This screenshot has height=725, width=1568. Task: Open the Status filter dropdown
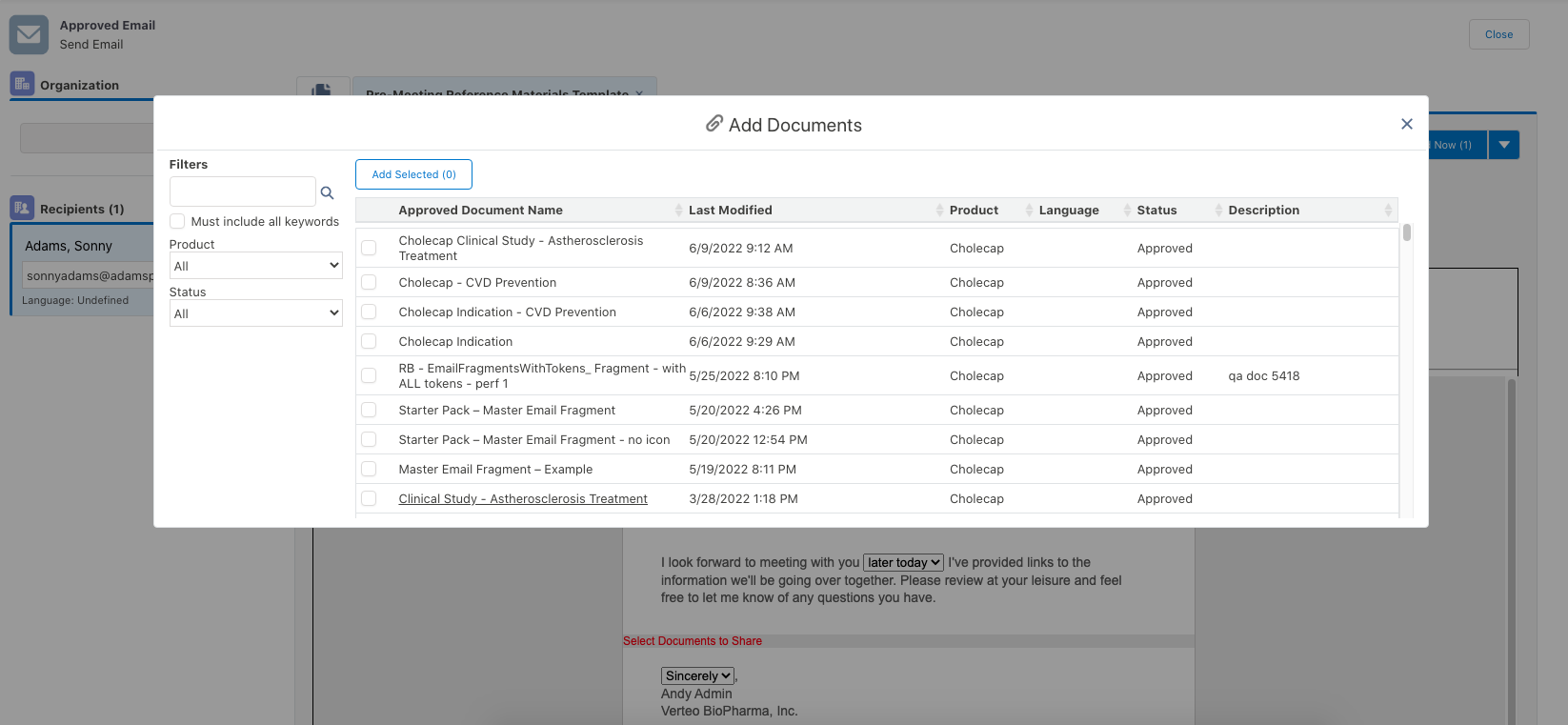[x=255, y=313]
